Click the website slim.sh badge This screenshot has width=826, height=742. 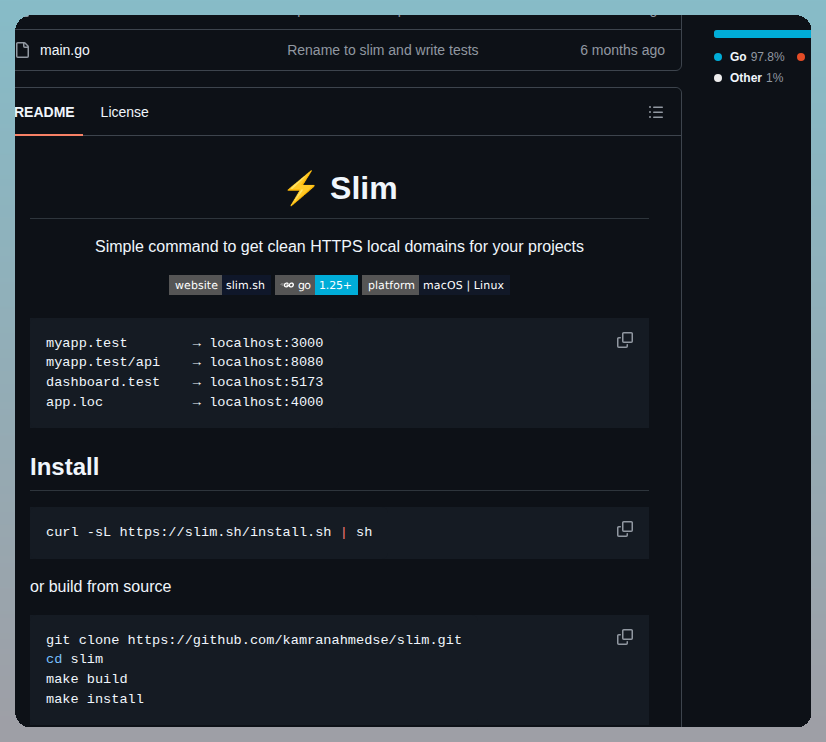point(220,285)
